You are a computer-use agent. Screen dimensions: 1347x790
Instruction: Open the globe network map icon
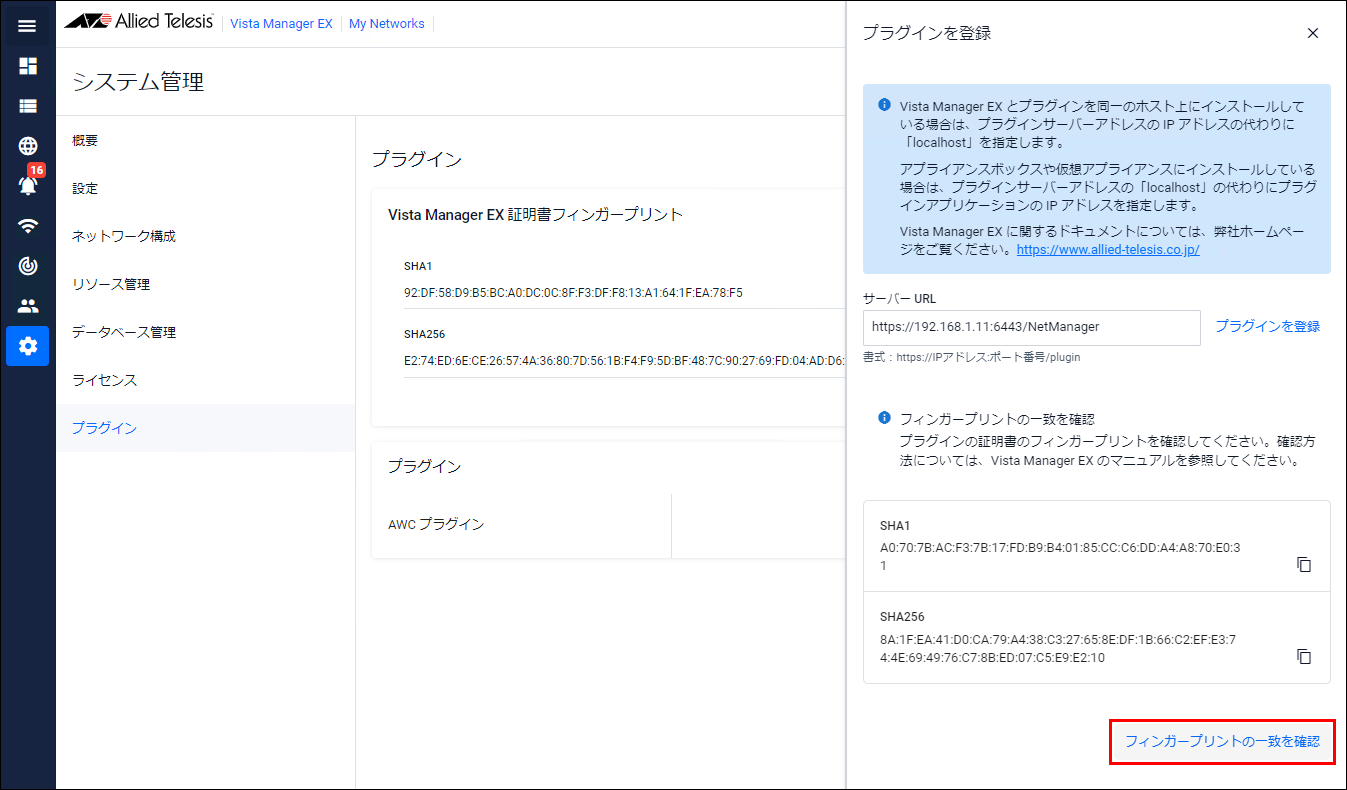(27, 146)
